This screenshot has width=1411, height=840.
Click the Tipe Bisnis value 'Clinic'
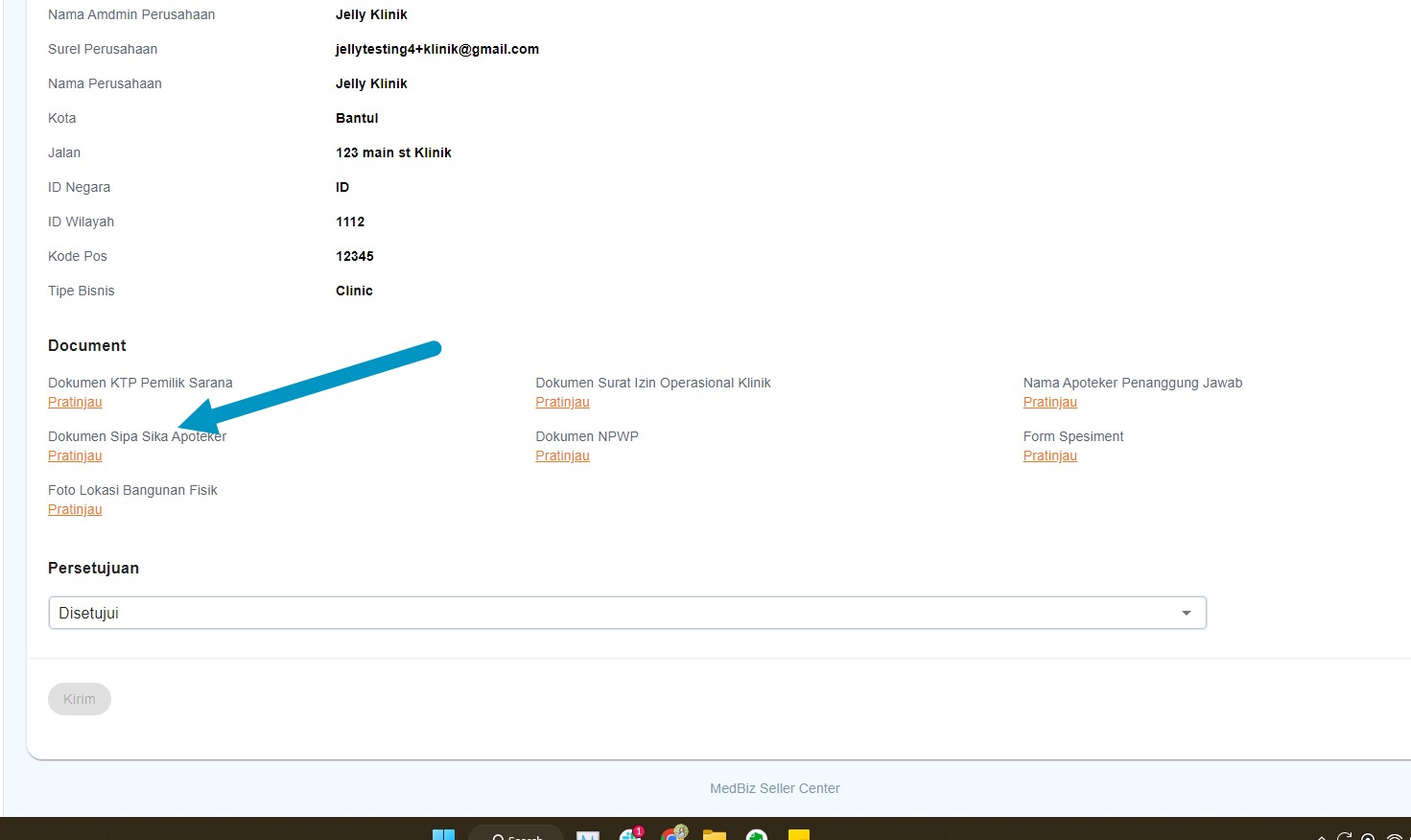(x=354, y=291)
